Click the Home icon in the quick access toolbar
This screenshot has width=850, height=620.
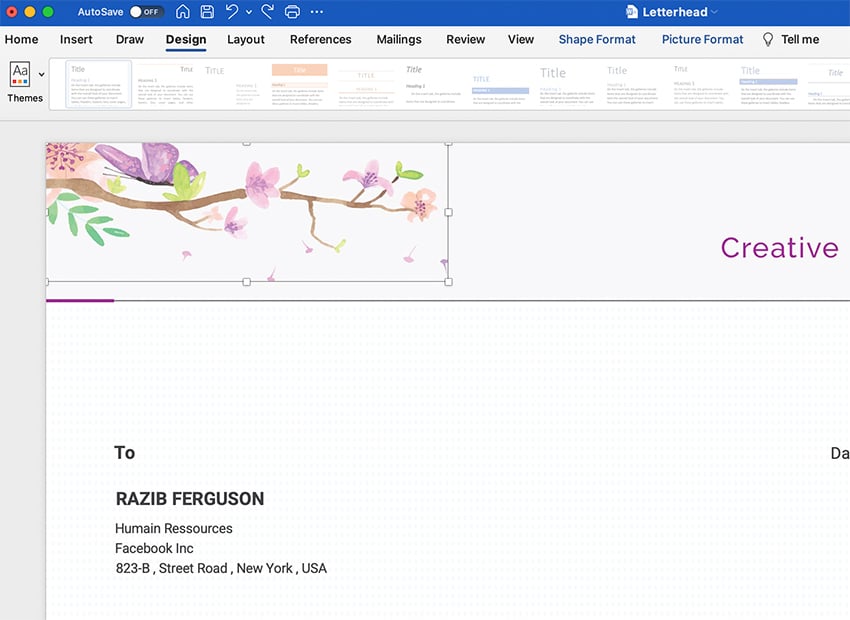(182, 11)
